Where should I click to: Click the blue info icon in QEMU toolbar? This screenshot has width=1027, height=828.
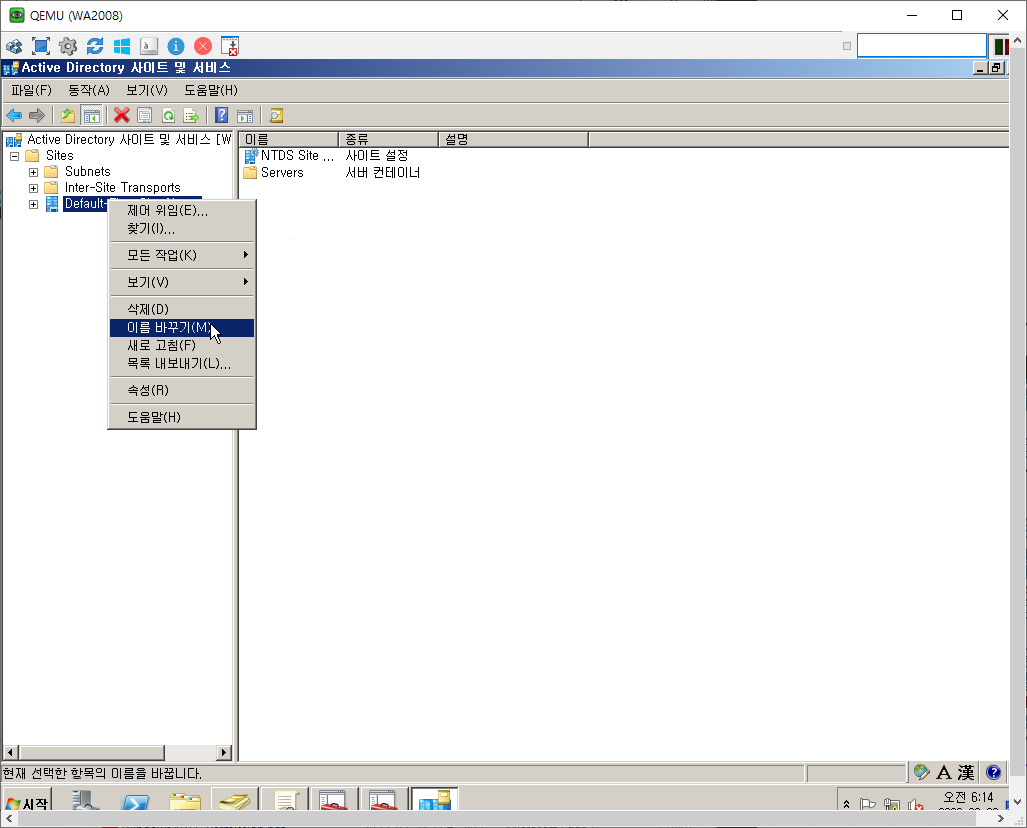(x=176, y=47)
